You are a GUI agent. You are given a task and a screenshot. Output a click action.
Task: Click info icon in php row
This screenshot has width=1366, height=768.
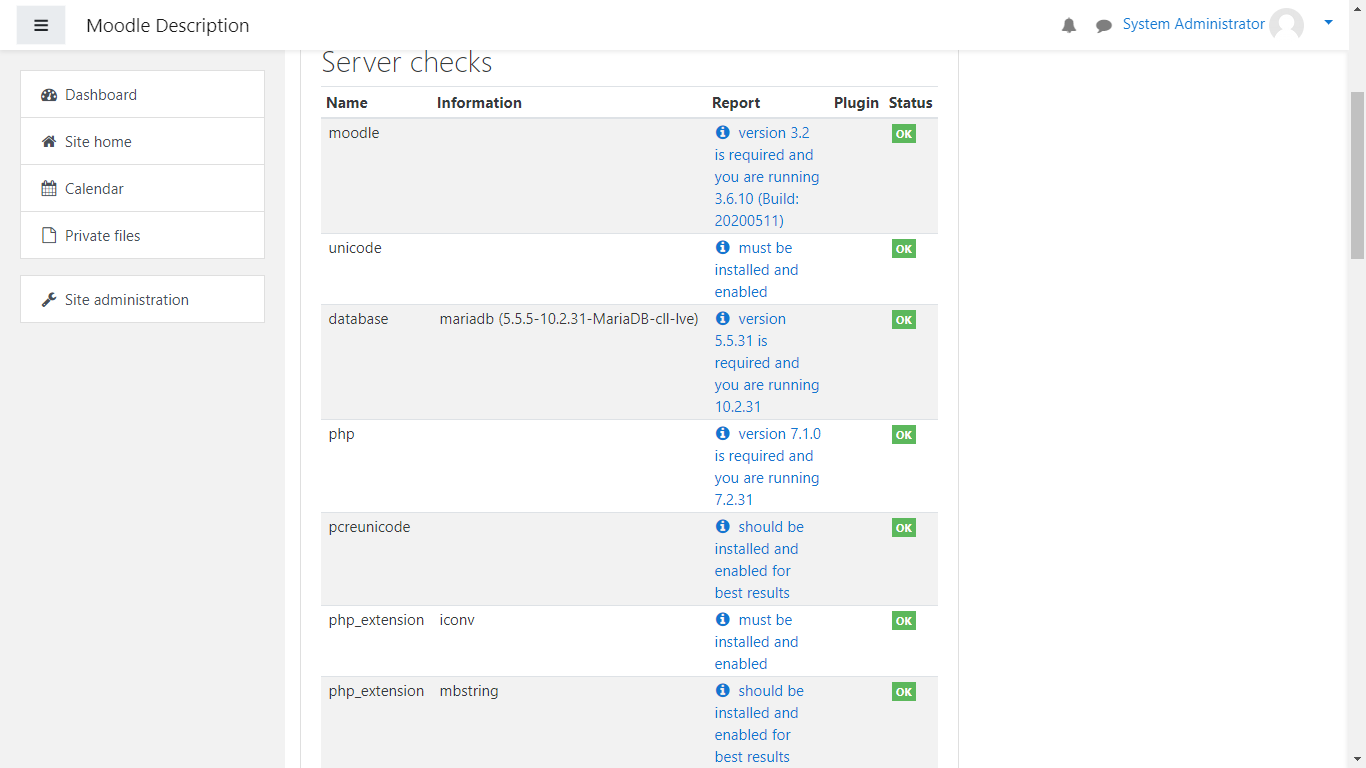pyautogui.click(x=723, y=433)
